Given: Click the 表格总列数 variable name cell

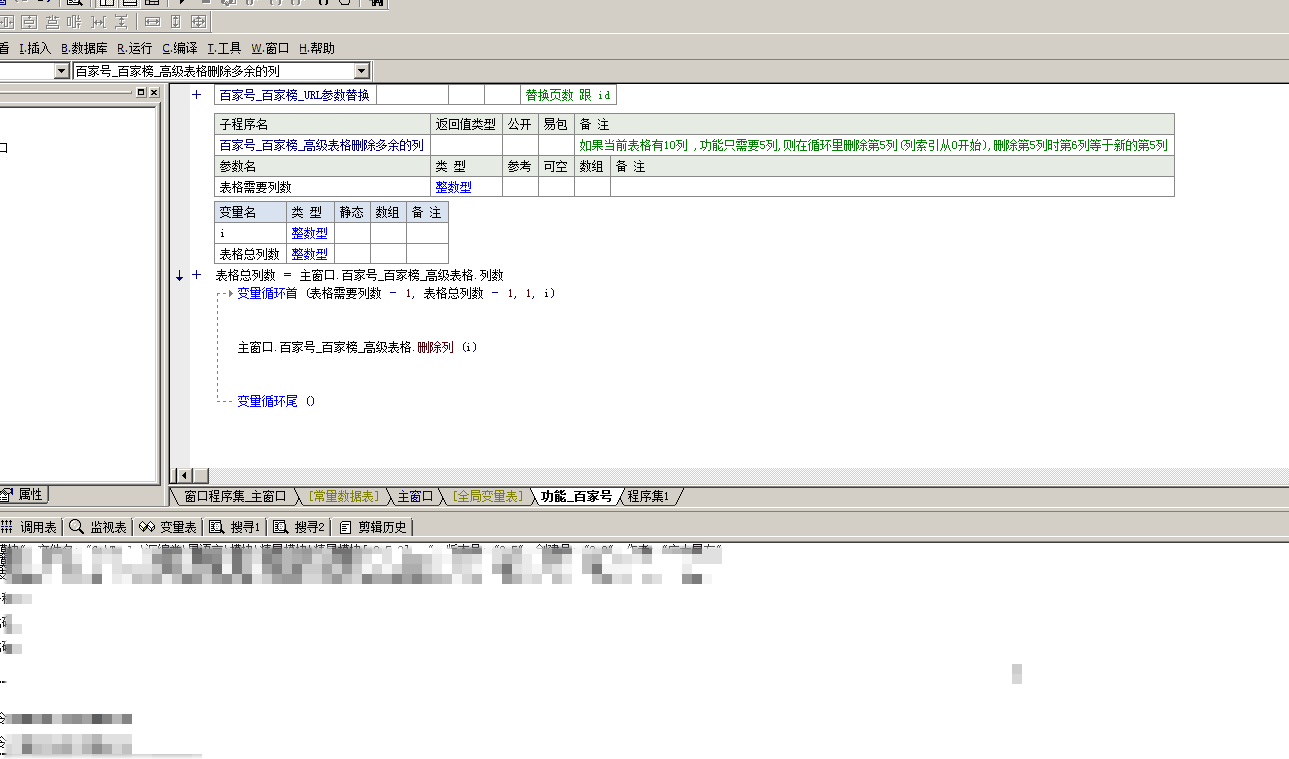Looking at the screenshot, I should 250,254.
